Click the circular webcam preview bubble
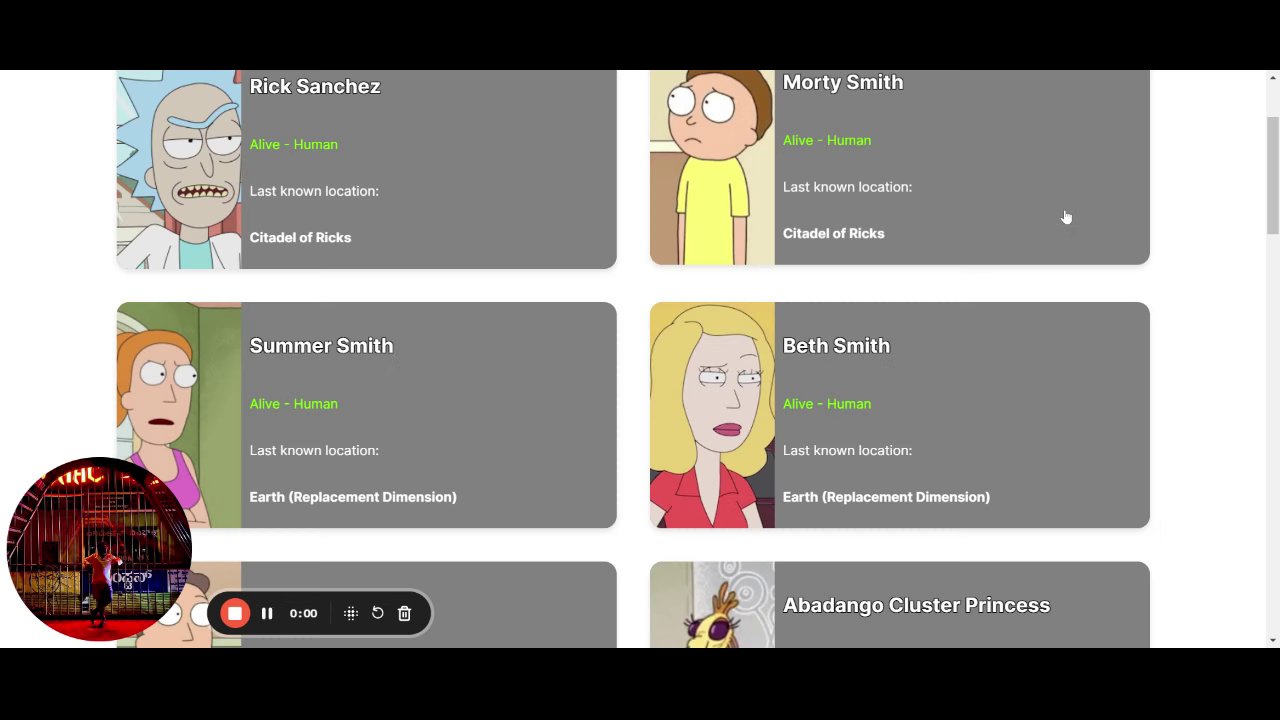The height and width of the screenshot is (720, 1280). pyautogui.click(x=99, y=549)
